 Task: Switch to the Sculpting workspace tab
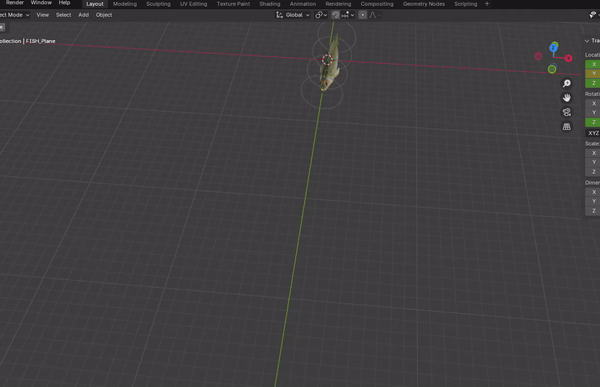(158, 4)
